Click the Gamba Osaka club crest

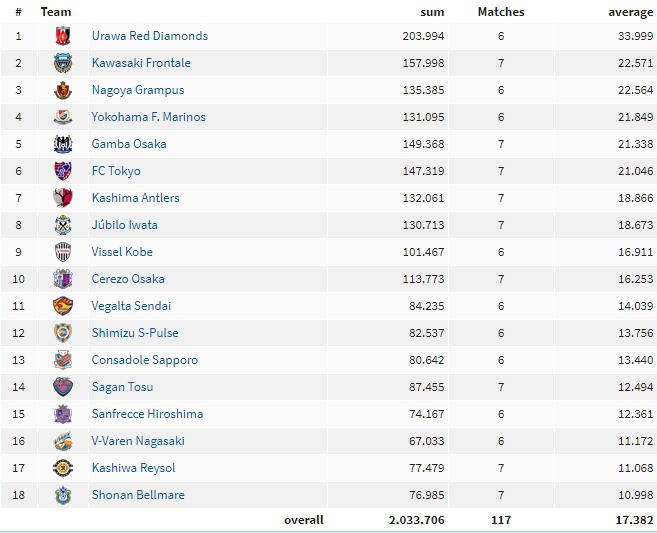coord(63,144)
